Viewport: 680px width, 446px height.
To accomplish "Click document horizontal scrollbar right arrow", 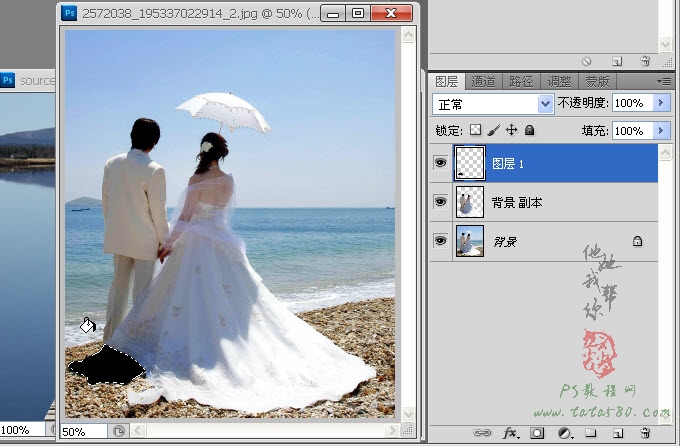I will [392, 430].
